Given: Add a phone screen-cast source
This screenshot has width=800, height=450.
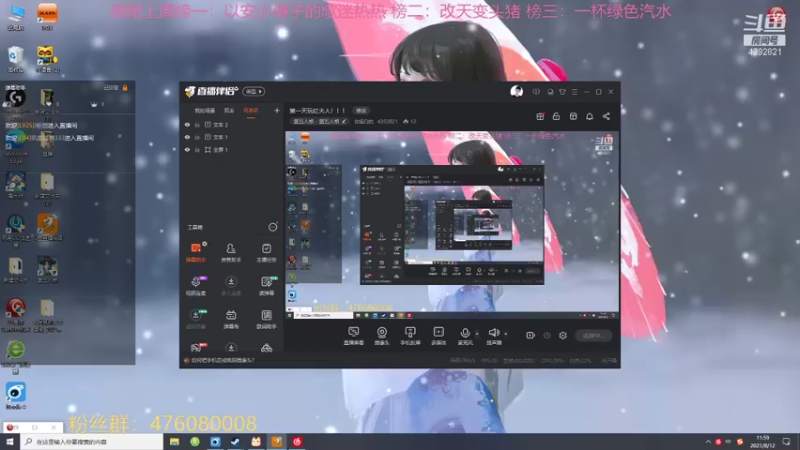Looking at the screenshot, I should (x=410, y=336).
